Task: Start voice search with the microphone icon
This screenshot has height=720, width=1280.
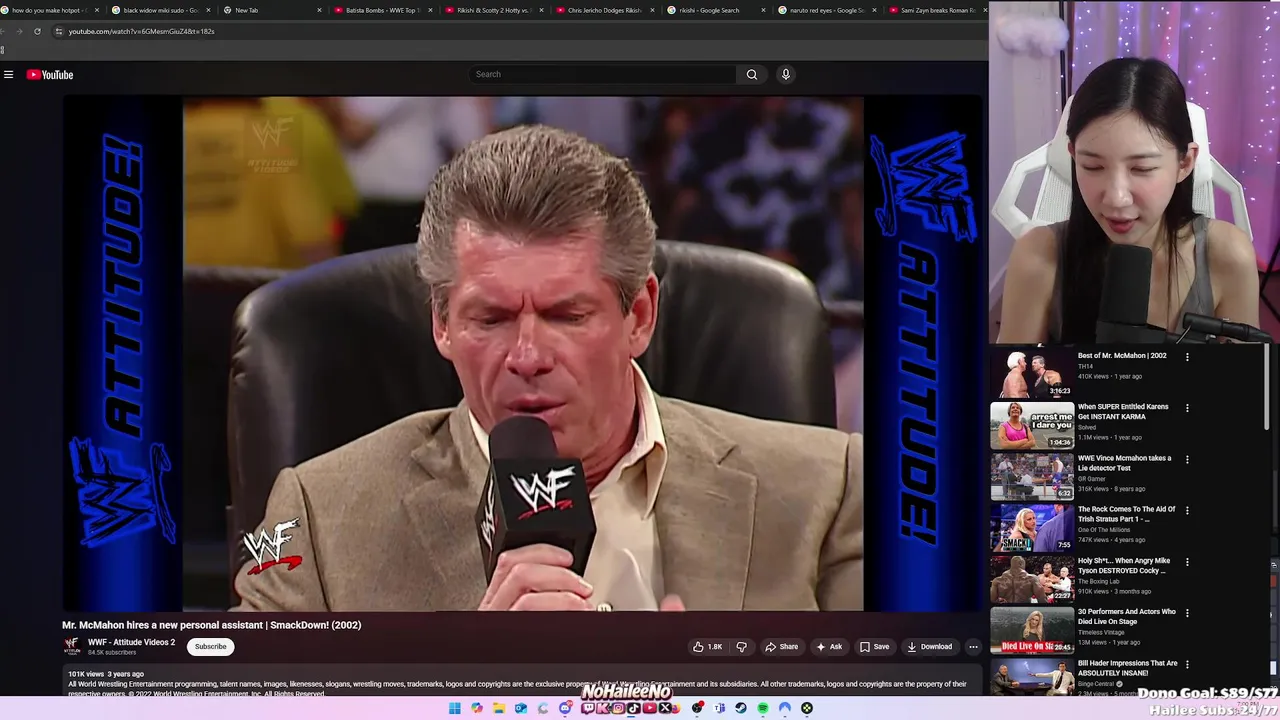Action: (786, 74)
